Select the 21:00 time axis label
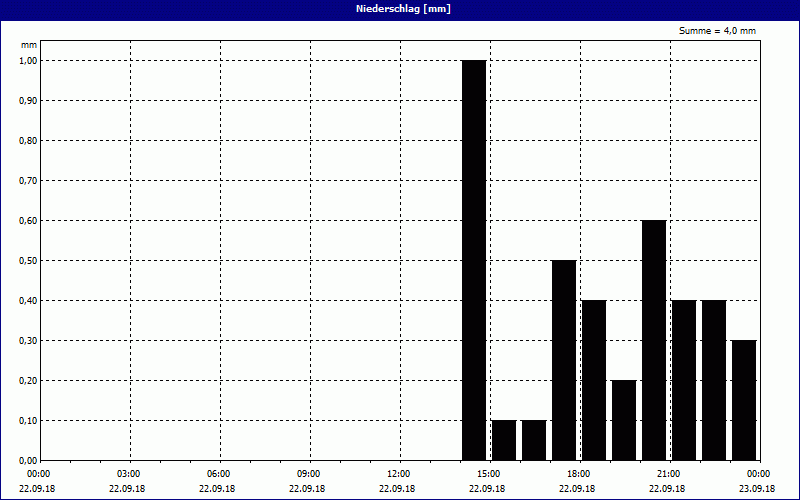Image resolution: width=800 pixels, height=500 pixels. click(x=668, y=474)
